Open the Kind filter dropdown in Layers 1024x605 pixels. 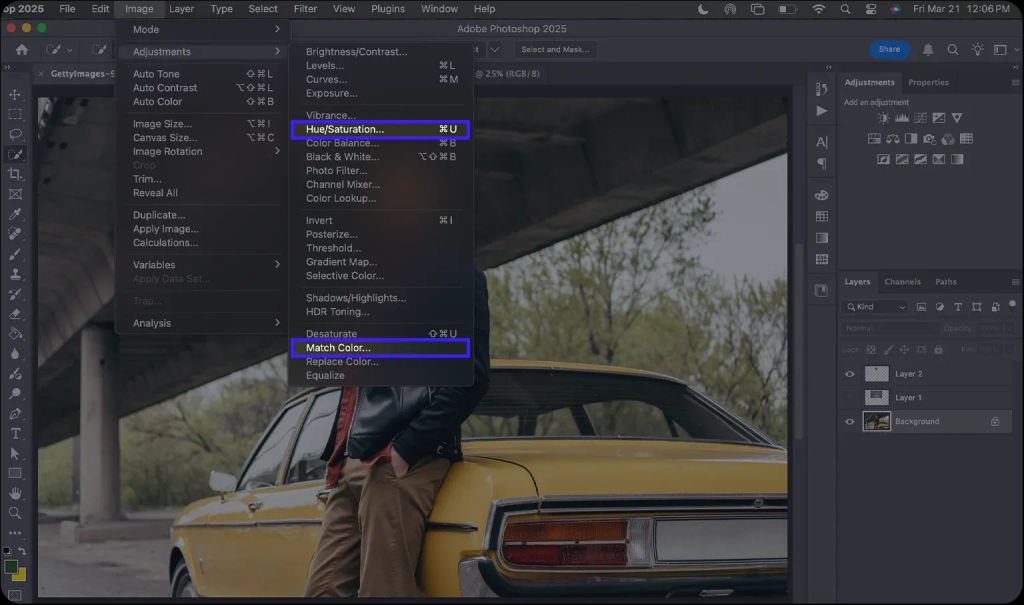point(876,307)
